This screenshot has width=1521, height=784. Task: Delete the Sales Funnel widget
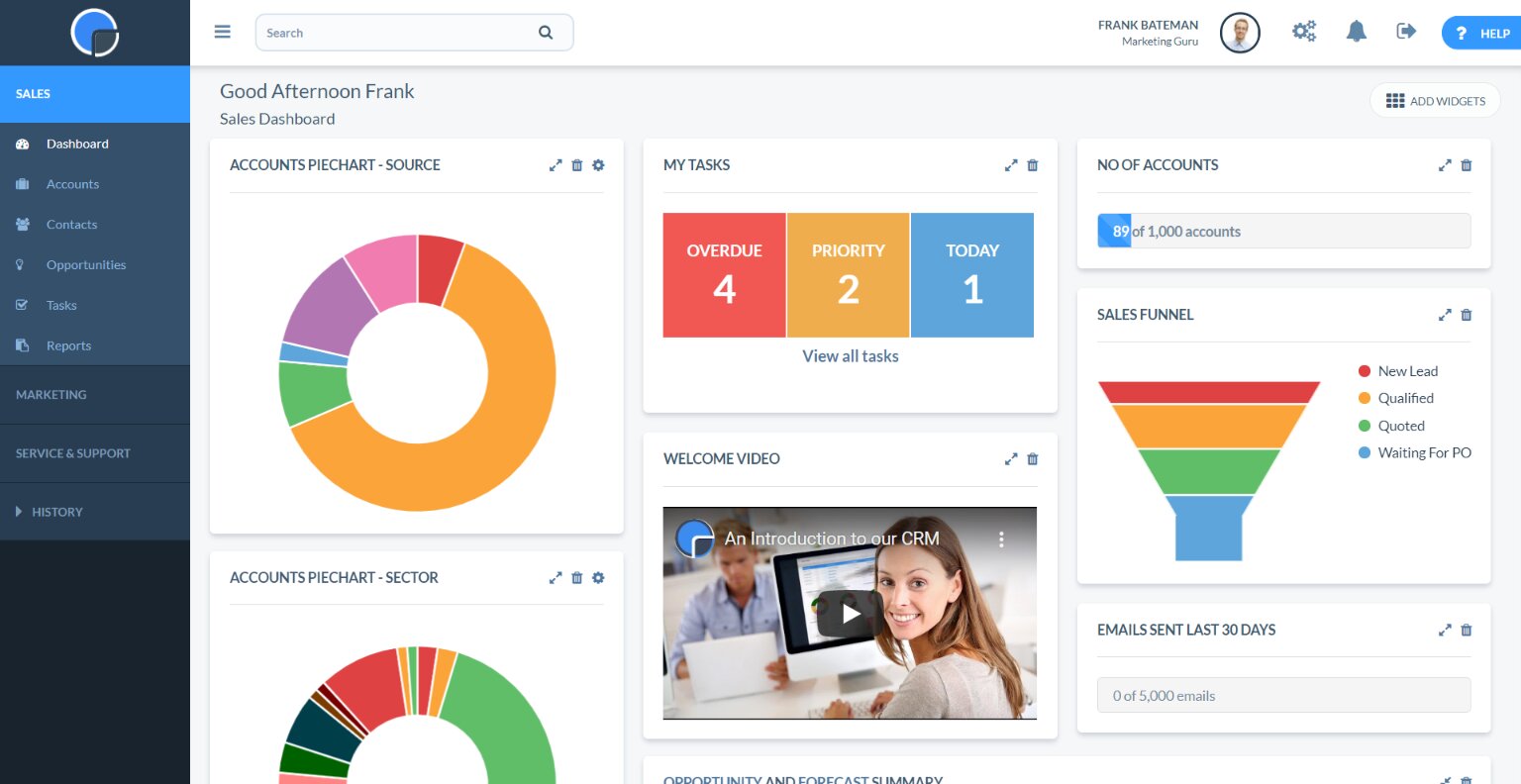(x=1467, y=315)
